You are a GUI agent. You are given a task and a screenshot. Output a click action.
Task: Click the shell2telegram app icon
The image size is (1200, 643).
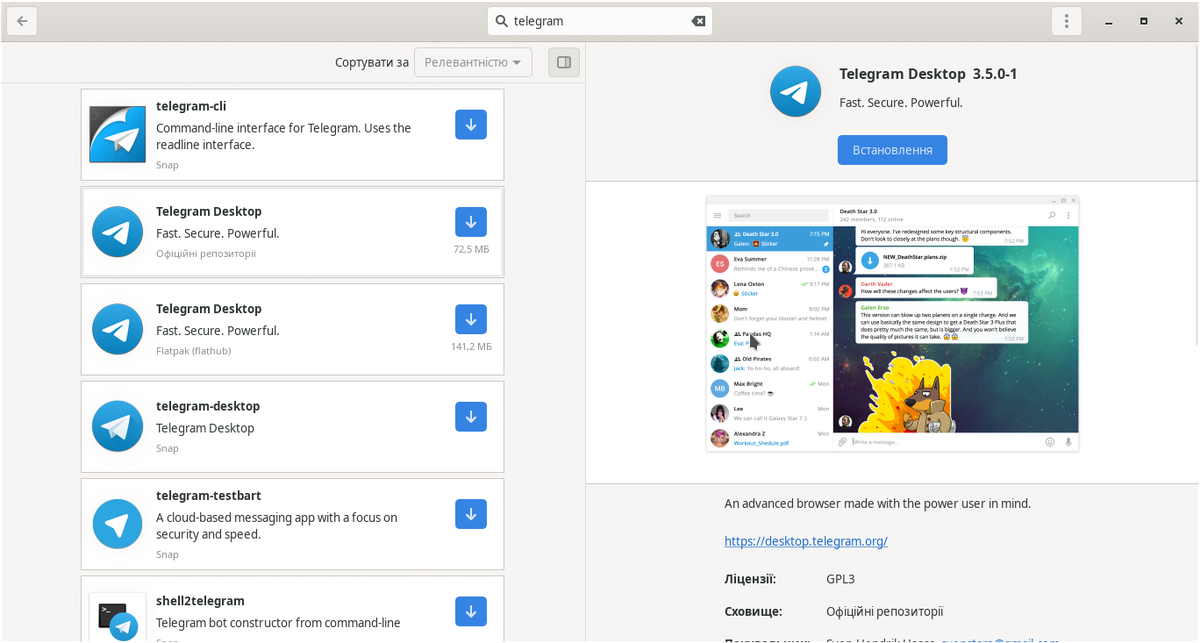pyautogui.click(x=117, y=618)
